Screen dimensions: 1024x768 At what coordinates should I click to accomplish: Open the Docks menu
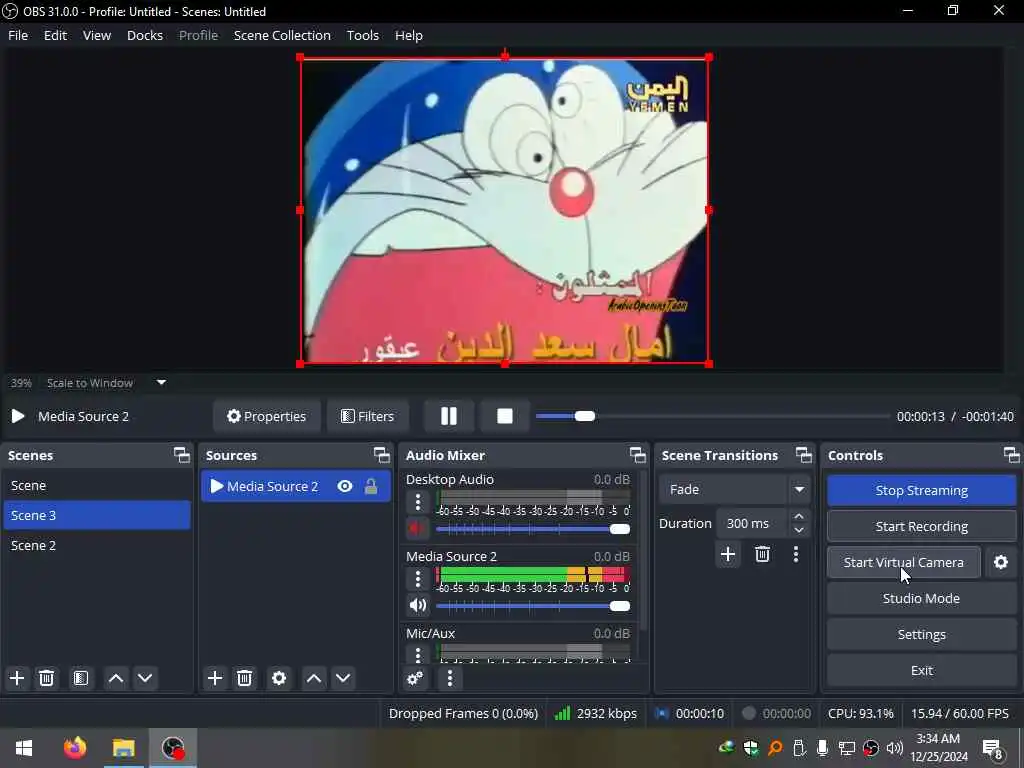[x=145, y=35]
